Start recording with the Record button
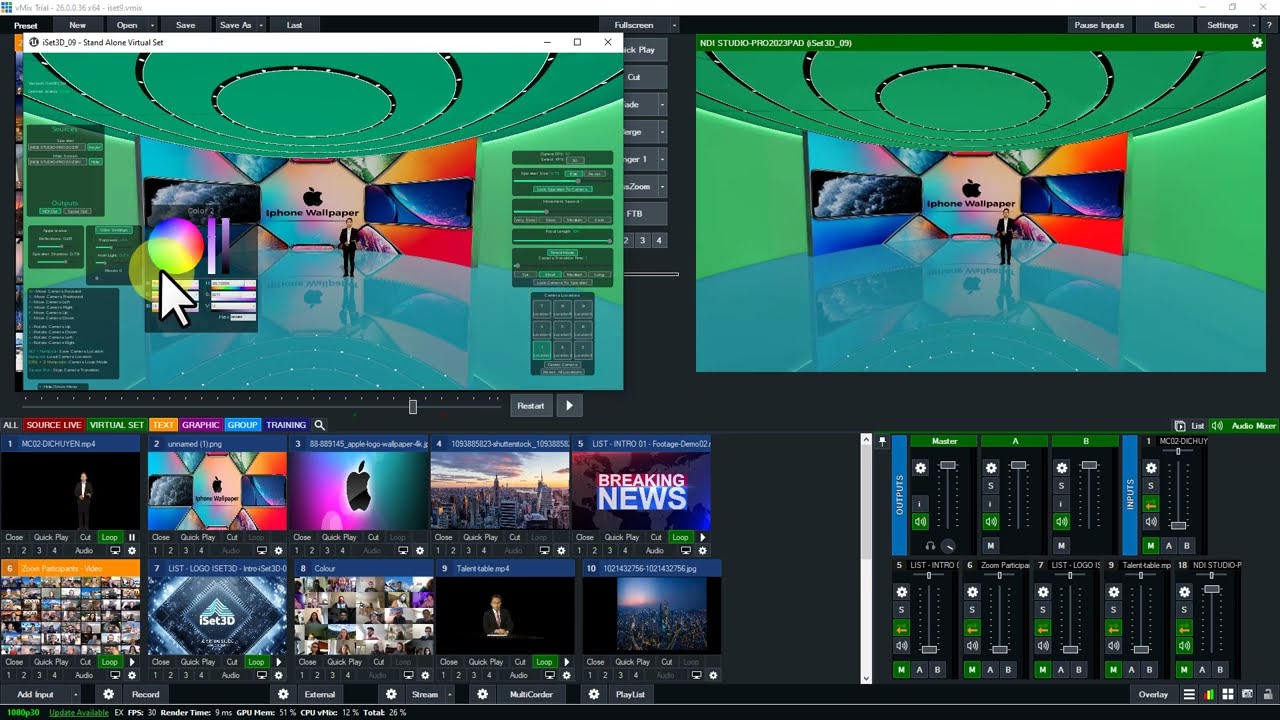Screen dimensions: 1280x720 (145, 694)
